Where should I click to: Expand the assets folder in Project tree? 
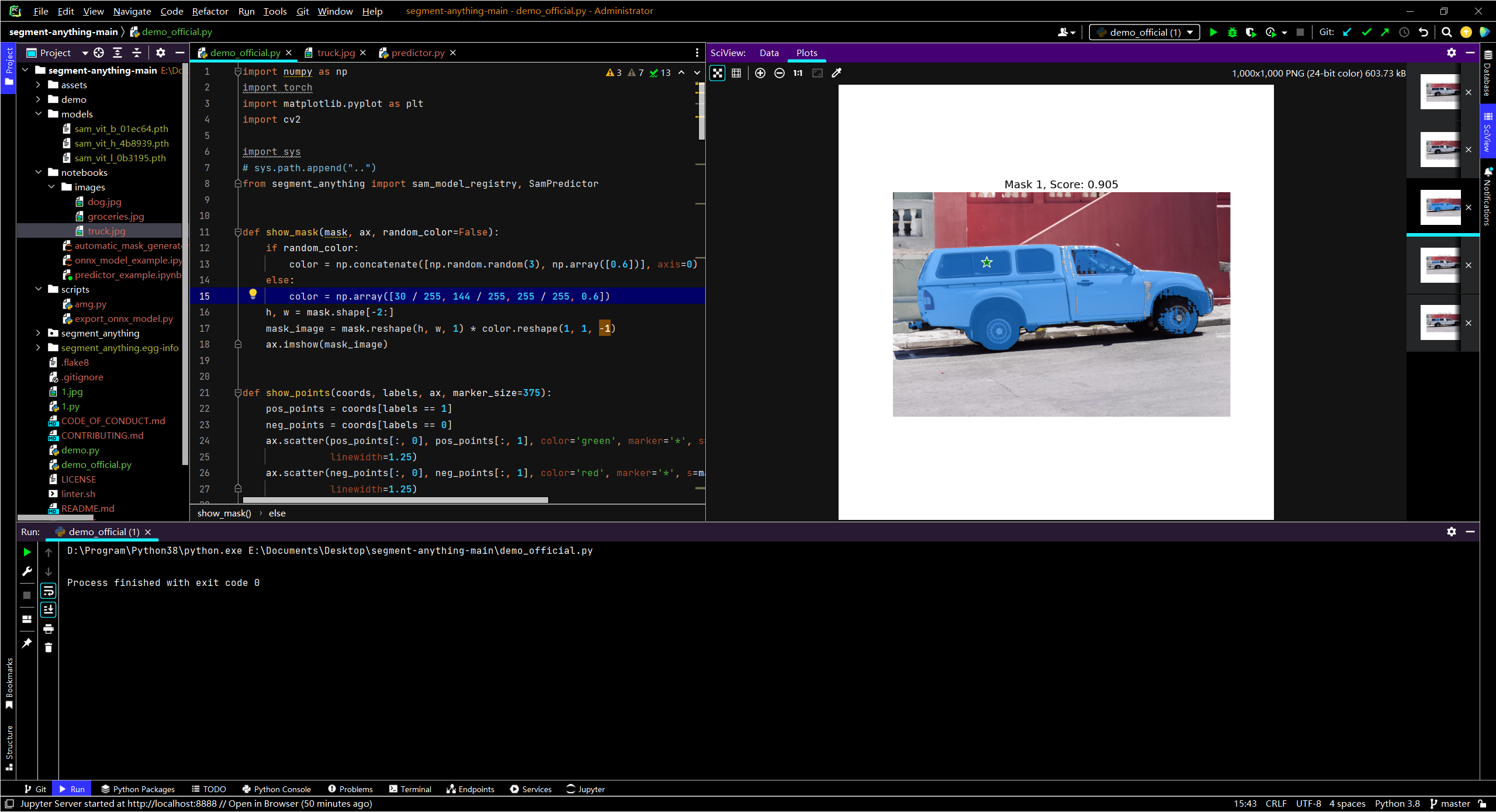tap(39, 85)
